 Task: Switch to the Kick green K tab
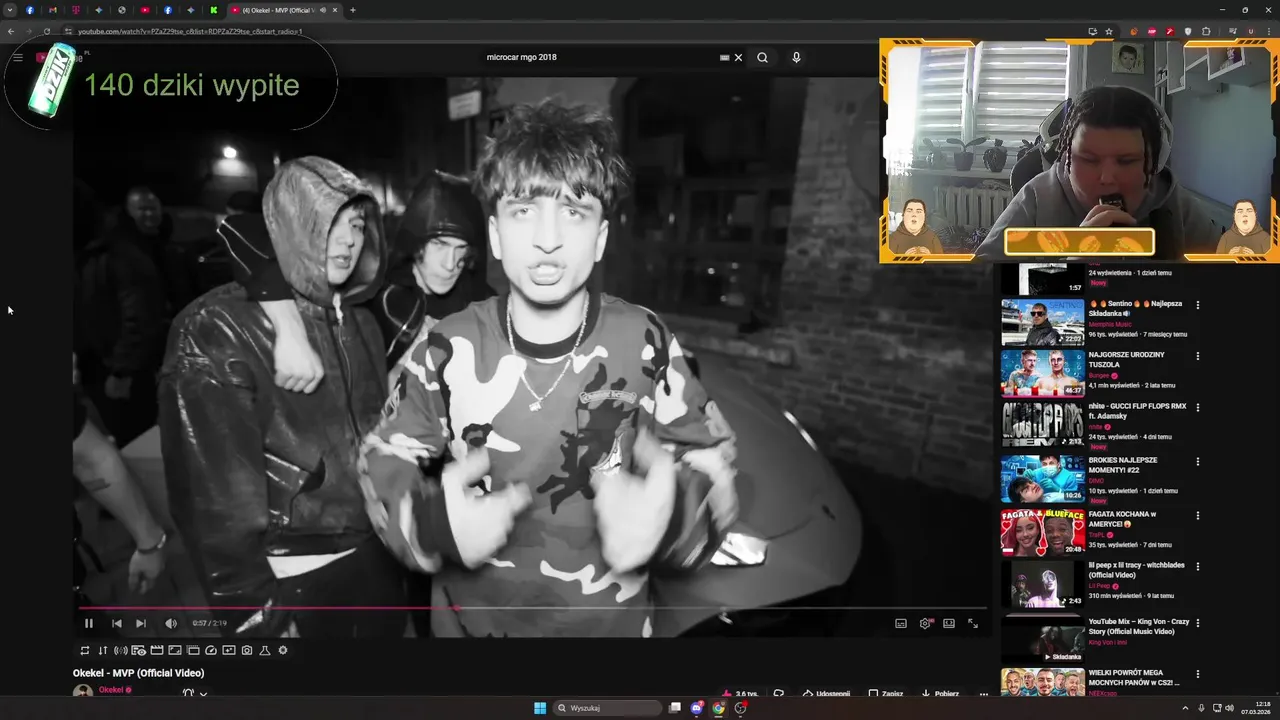[213, 10]
